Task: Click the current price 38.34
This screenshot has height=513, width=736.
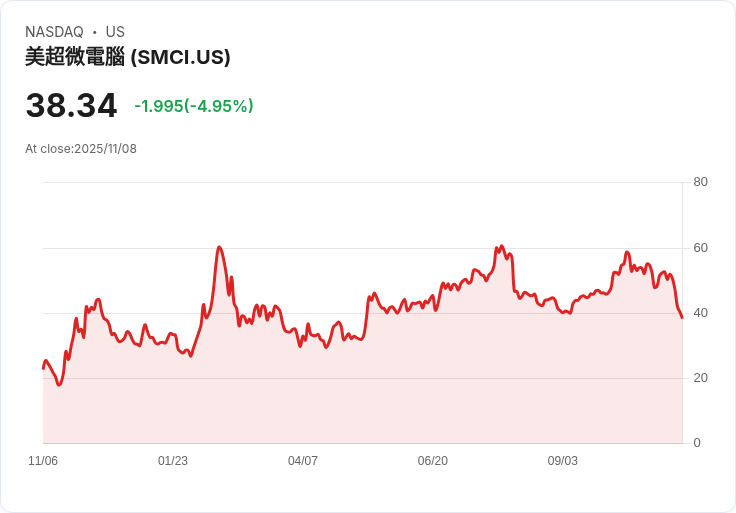Action: pyautogui.click(x=71, y=105)
